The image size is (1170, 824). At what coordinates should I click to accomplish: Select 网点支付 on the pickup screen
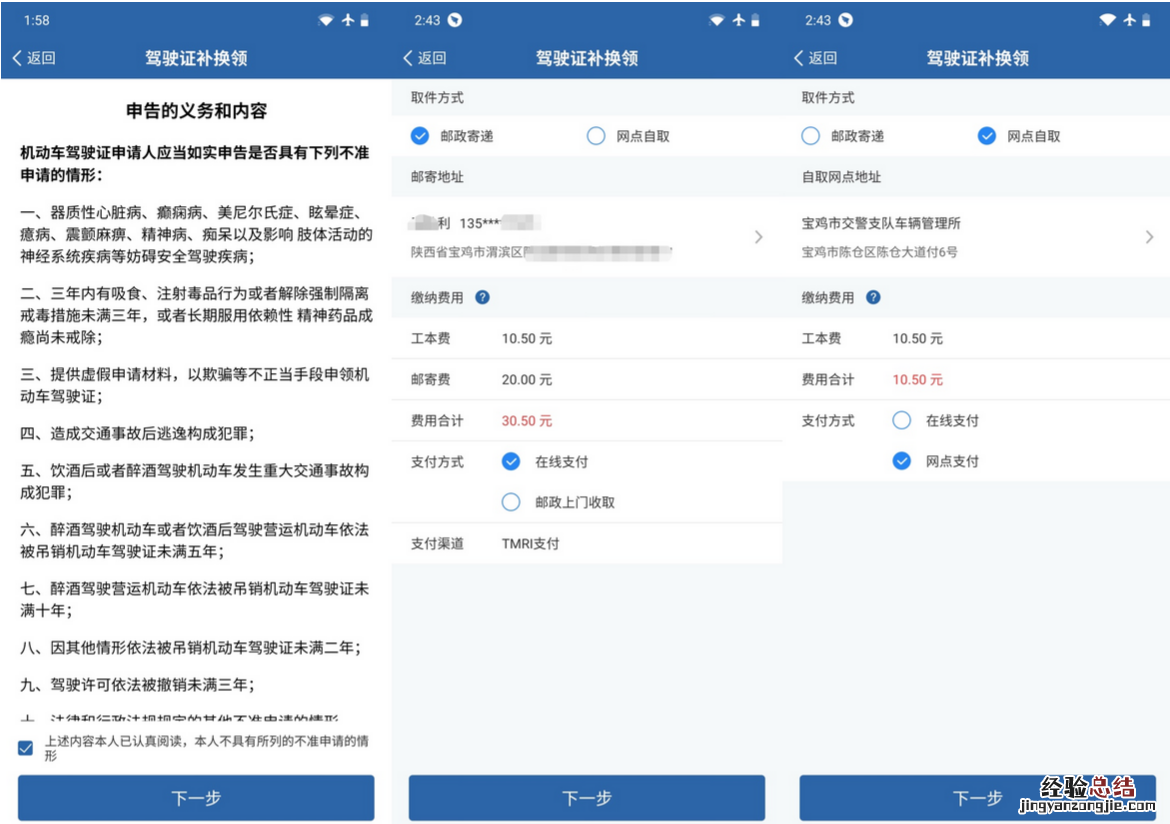(902, 461)
